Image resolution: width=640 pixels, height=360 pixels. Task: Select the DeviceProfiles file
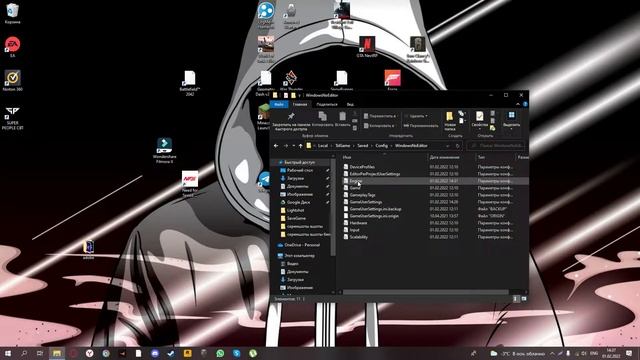(x=362, y=167)
